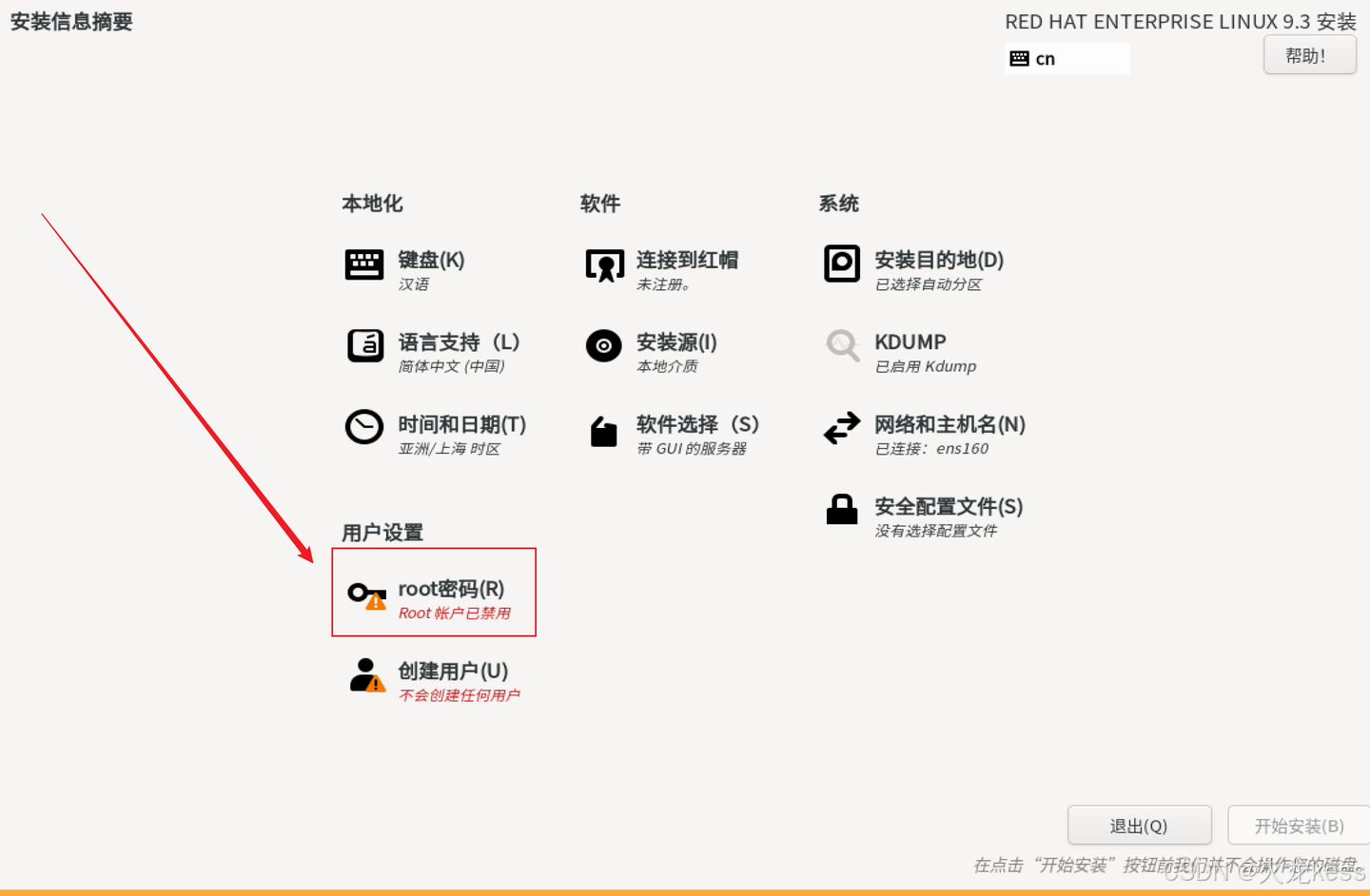Open the 软件选择 (S) label

coord(697,424)
